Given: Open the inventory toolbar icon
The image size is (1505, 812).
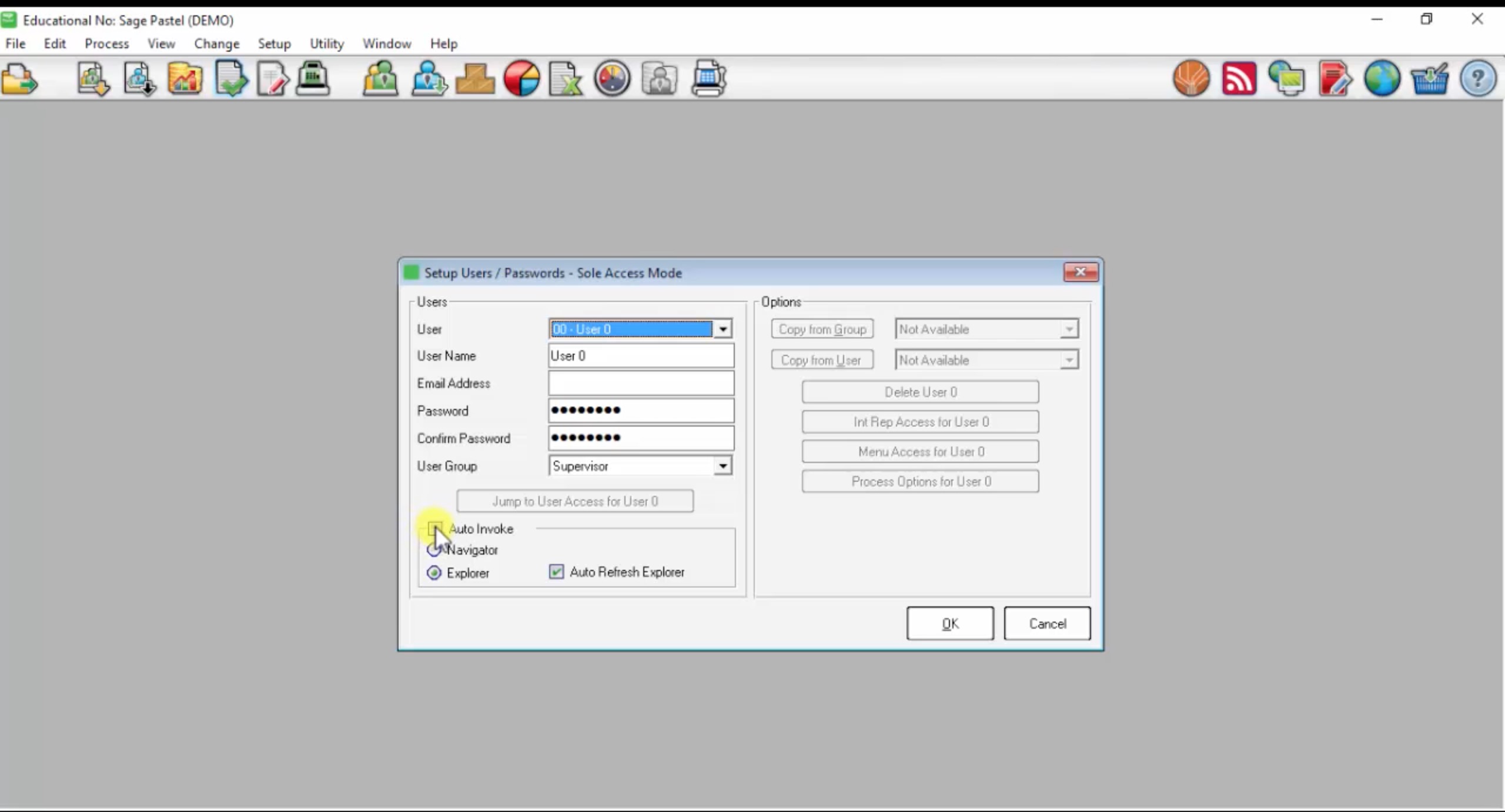Looking at the screenshot, I should pos(476,78).
